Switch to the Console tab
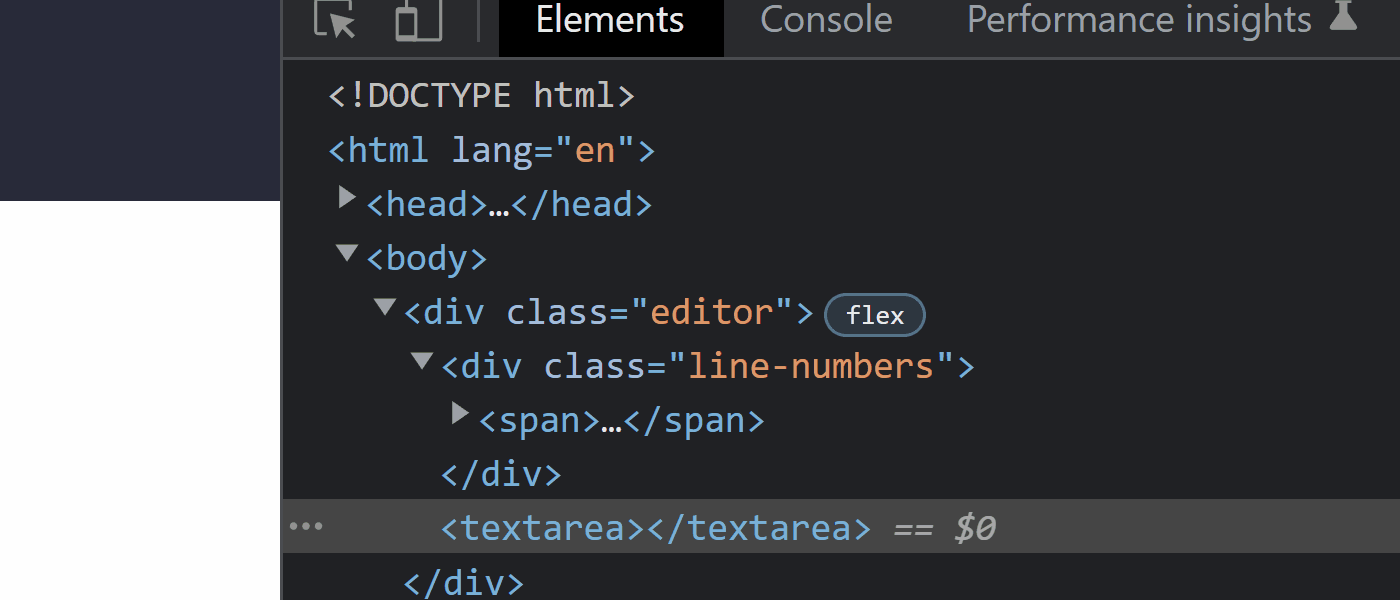The image size is (1400, 600). (x=826, y=20)
